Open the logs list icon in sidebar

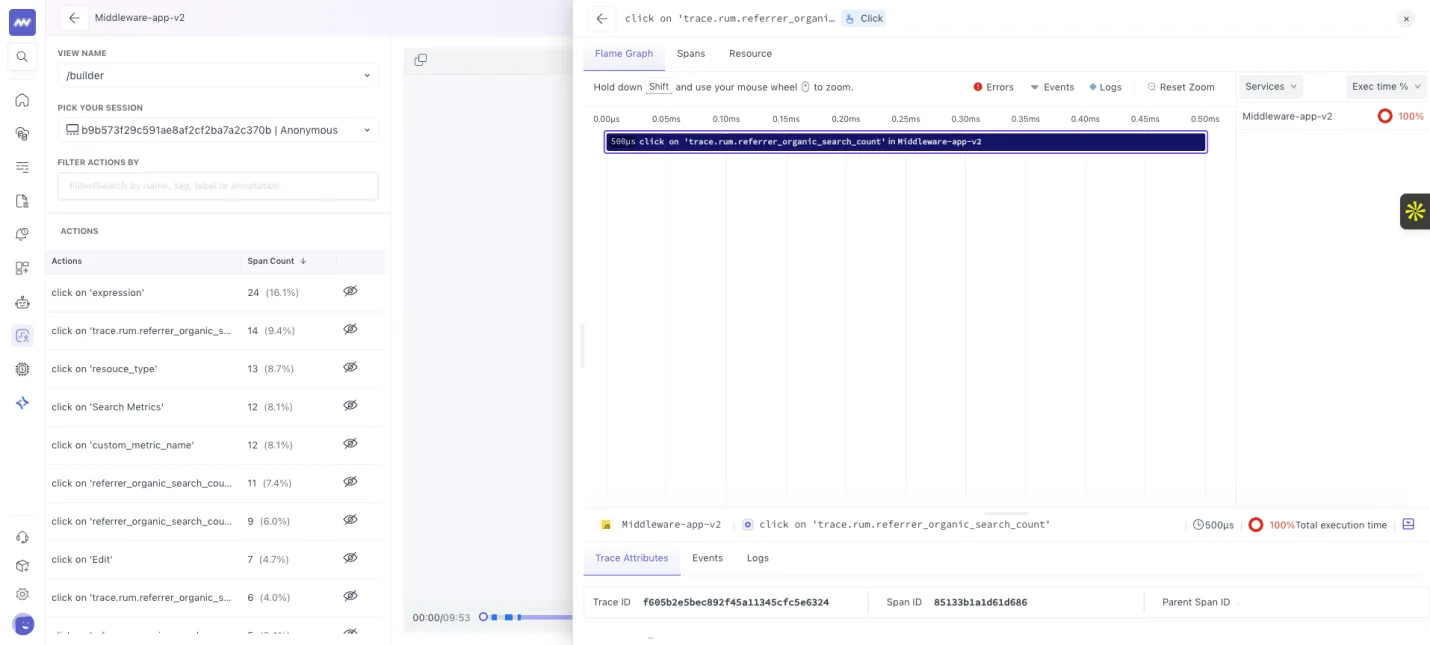pos(22,167)
